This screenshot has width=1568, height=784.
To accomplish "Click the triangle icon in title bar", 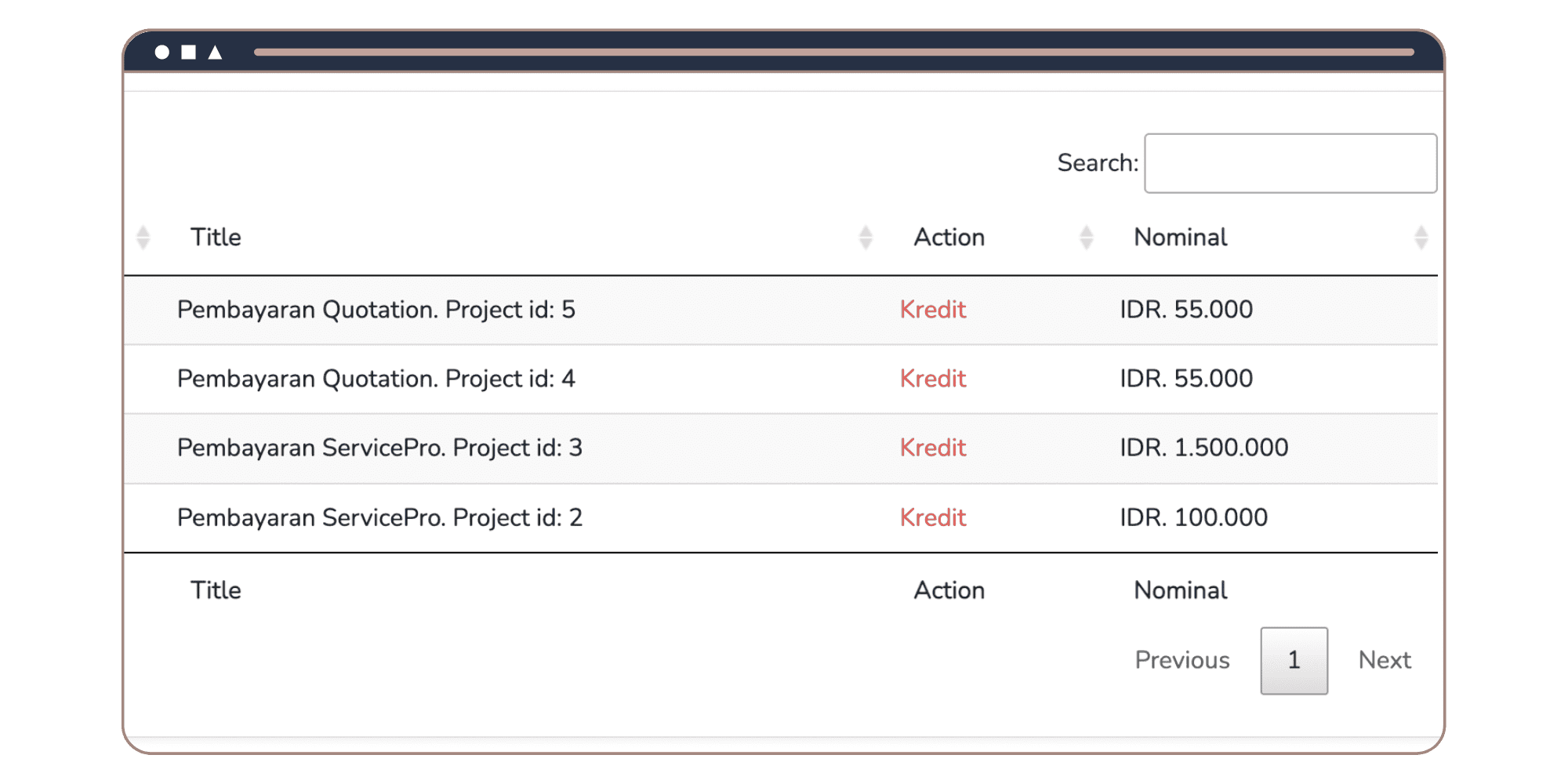I will (x=215, y=53).
